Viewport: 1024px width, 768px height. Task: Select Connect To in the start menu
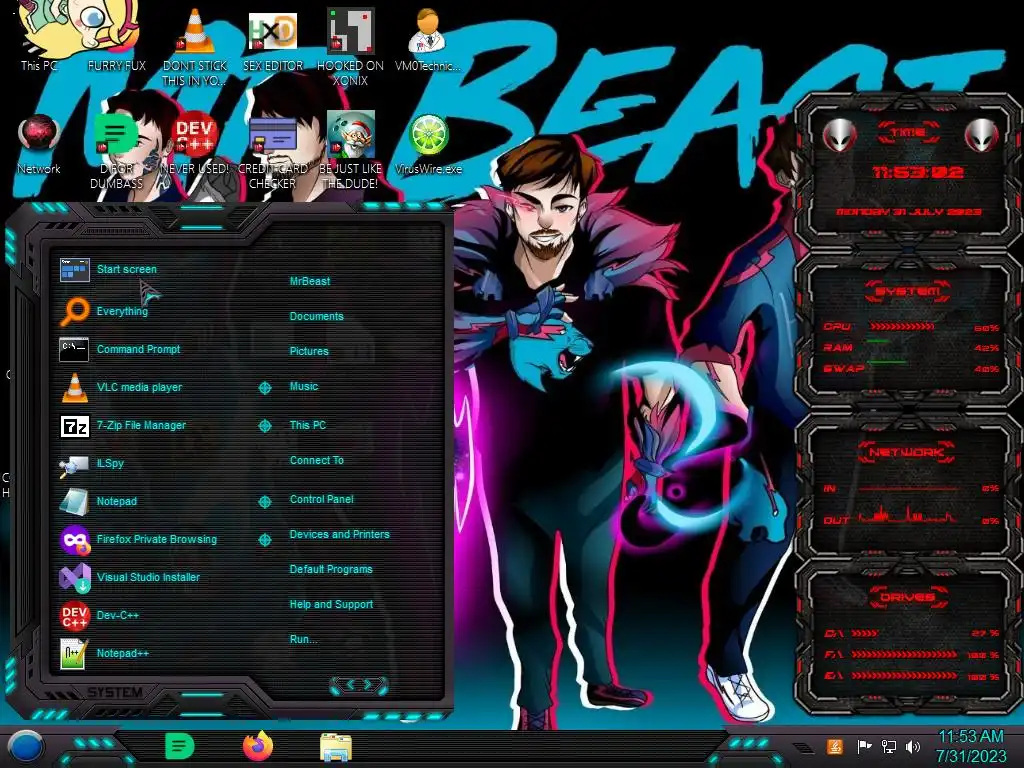pos(316,460)
